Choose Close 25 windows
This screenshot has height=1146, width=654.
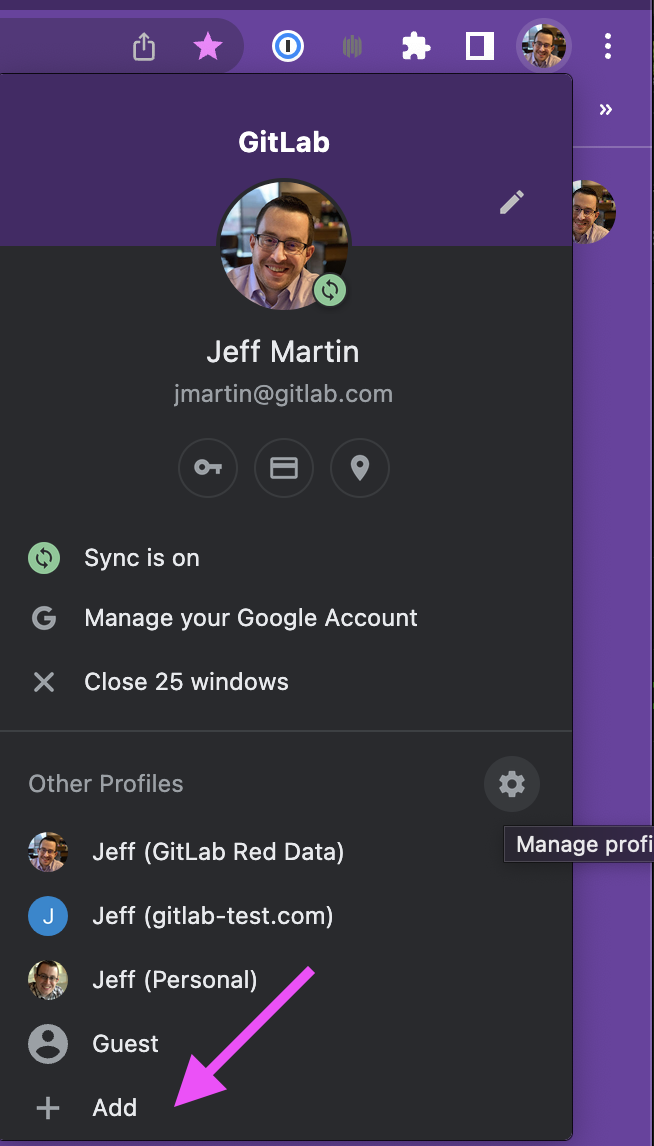click(x=186, y=682)
